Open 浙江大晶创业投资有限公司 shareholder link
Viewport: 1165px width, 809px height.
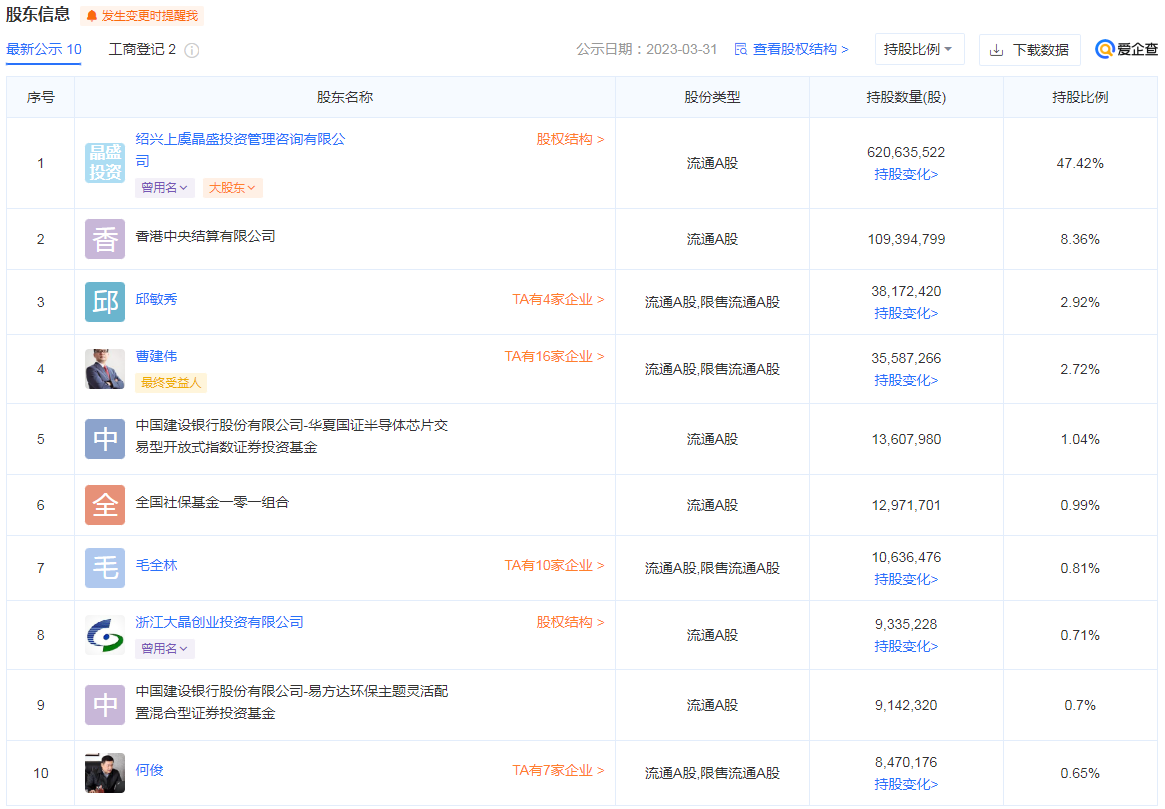point(219,623)
